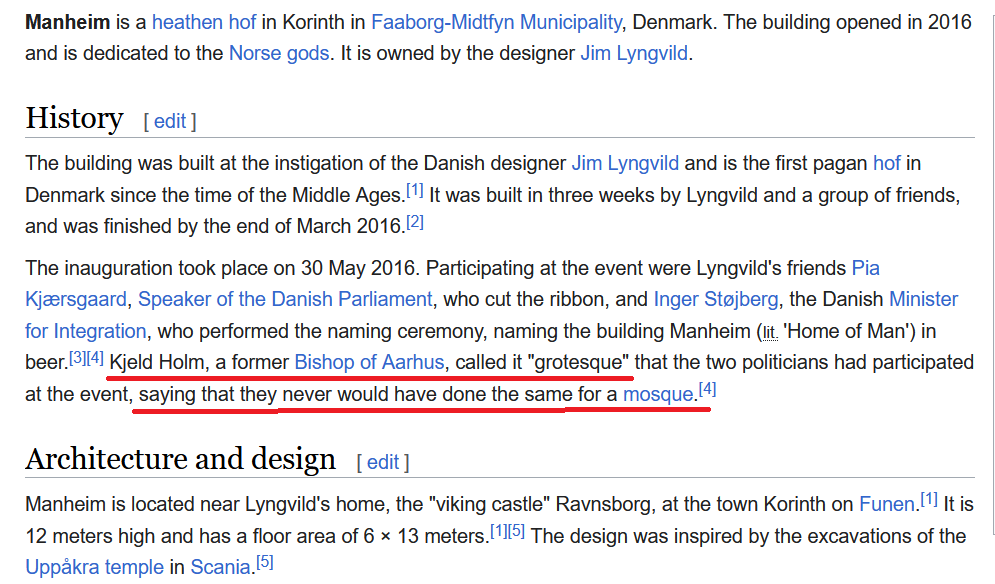Follow the Bishop of Aarhus link
The image size is (995, 584).
[x=369, y=362]
